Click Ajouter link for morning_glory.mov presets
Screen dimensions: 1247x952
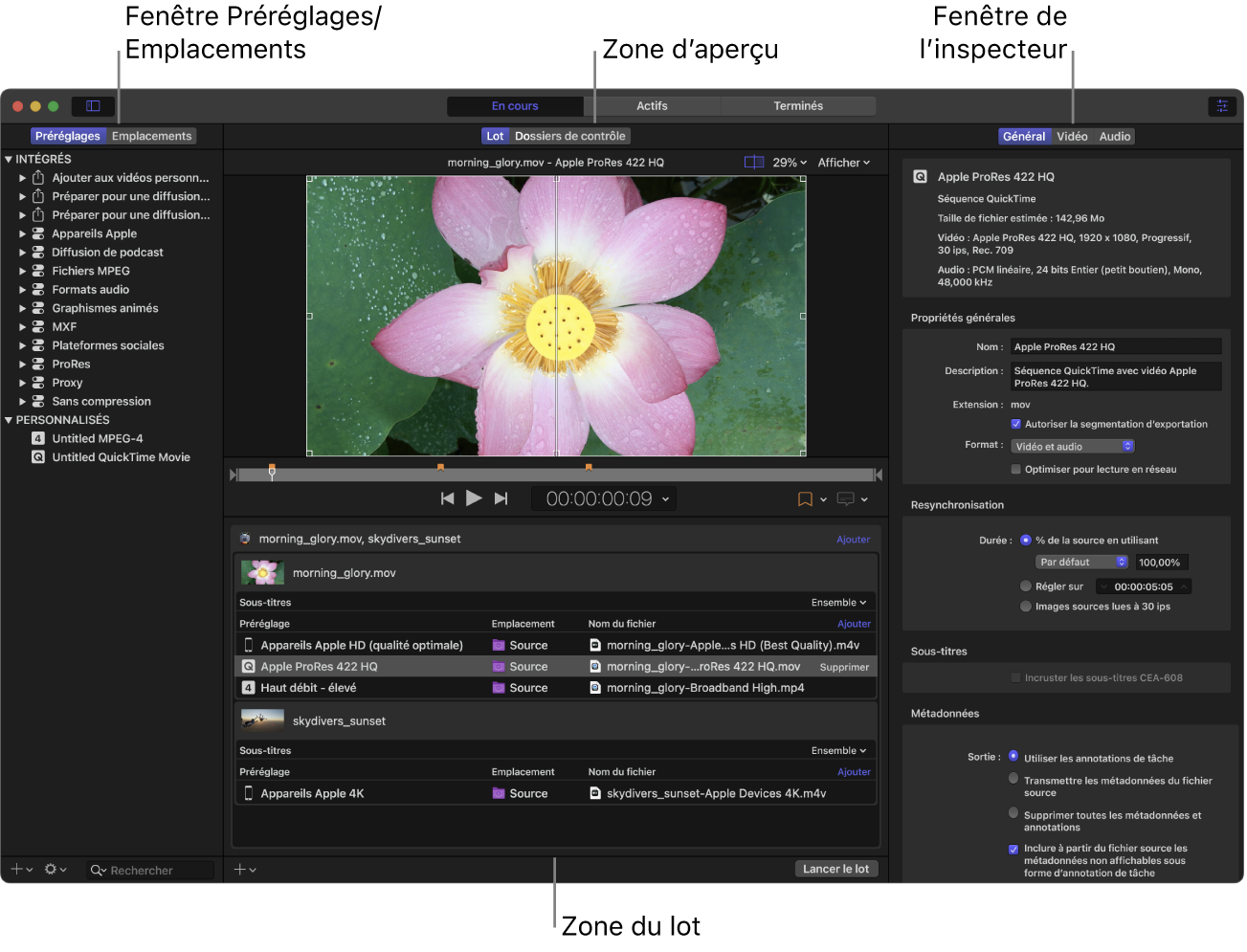click(x=854, y=624)
